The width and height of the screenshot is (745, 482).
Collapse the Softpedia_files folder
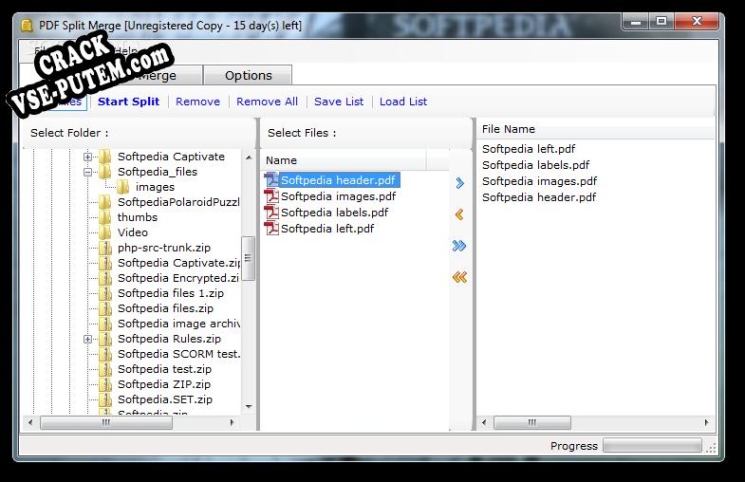87,172
